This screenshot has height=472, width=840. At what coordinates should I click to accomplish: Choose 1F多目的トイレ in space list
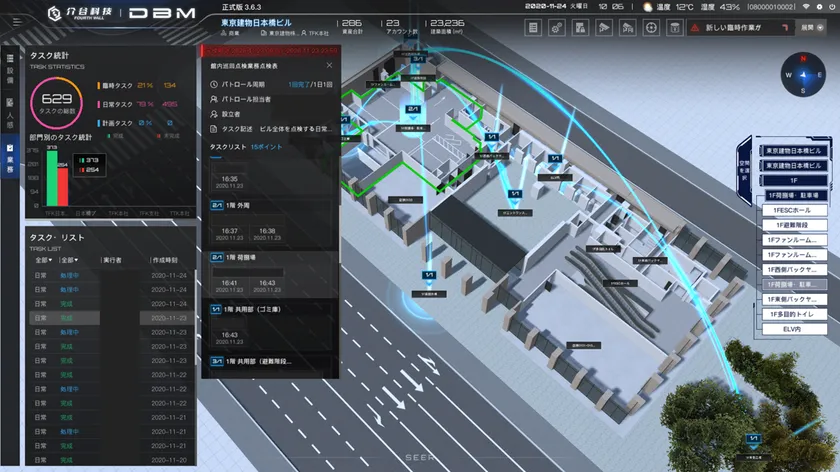[x=792, y=314]
